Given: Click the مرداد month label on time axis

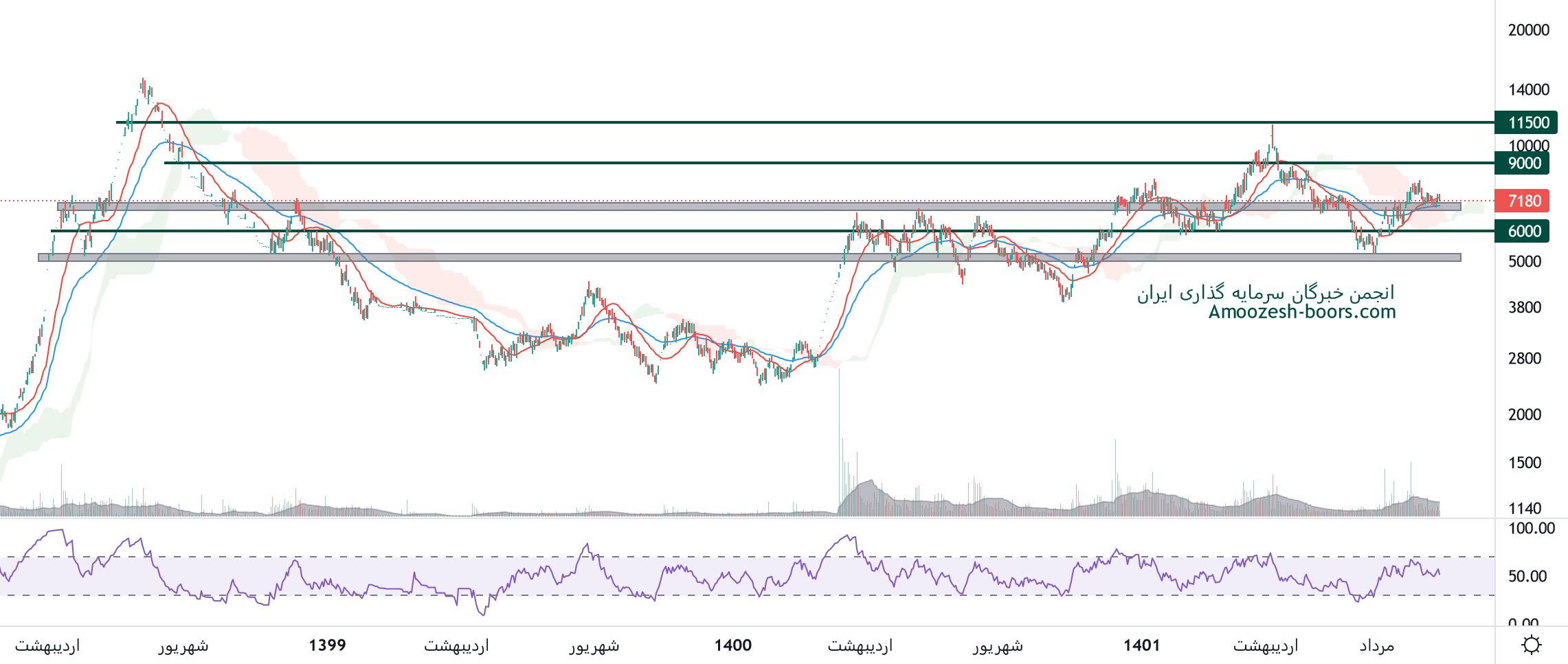Looking at the screenshot, I should (x=1376, y=645).
